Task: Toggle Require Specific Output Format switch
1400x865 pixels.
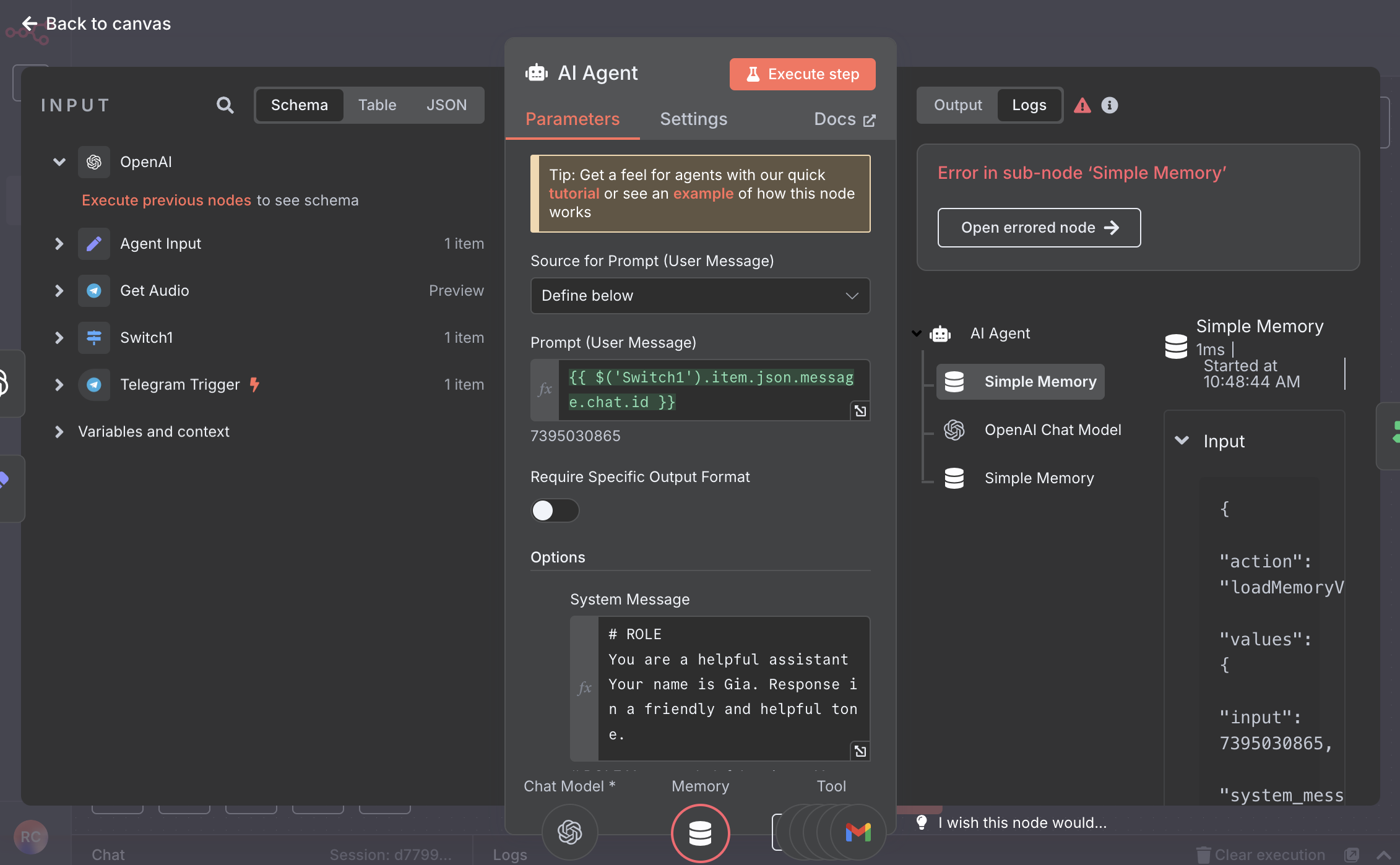Action: [555, 510]
